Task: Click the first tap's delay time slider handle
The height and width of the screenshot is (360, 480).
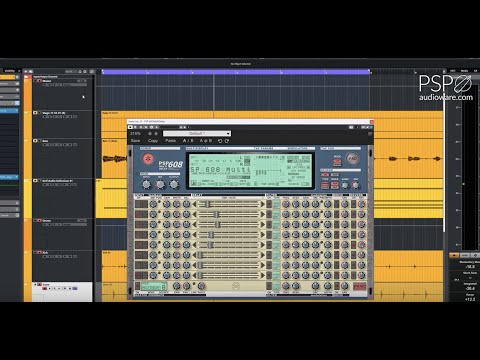Action: coord(207,204)
